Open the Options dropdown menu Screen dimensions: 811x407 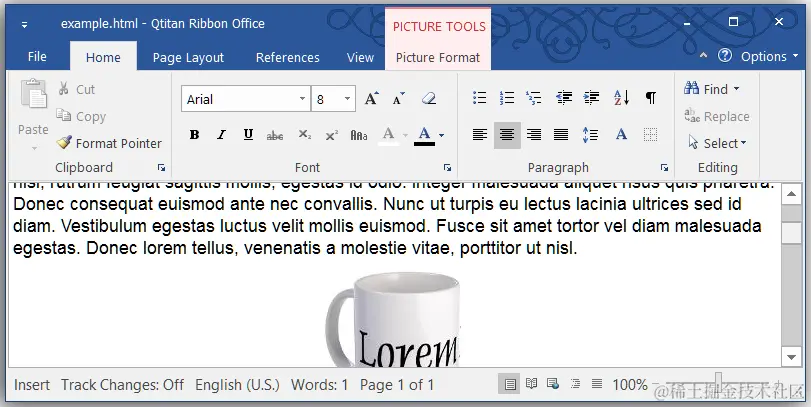pyautogui.click(x=770, y=56)
